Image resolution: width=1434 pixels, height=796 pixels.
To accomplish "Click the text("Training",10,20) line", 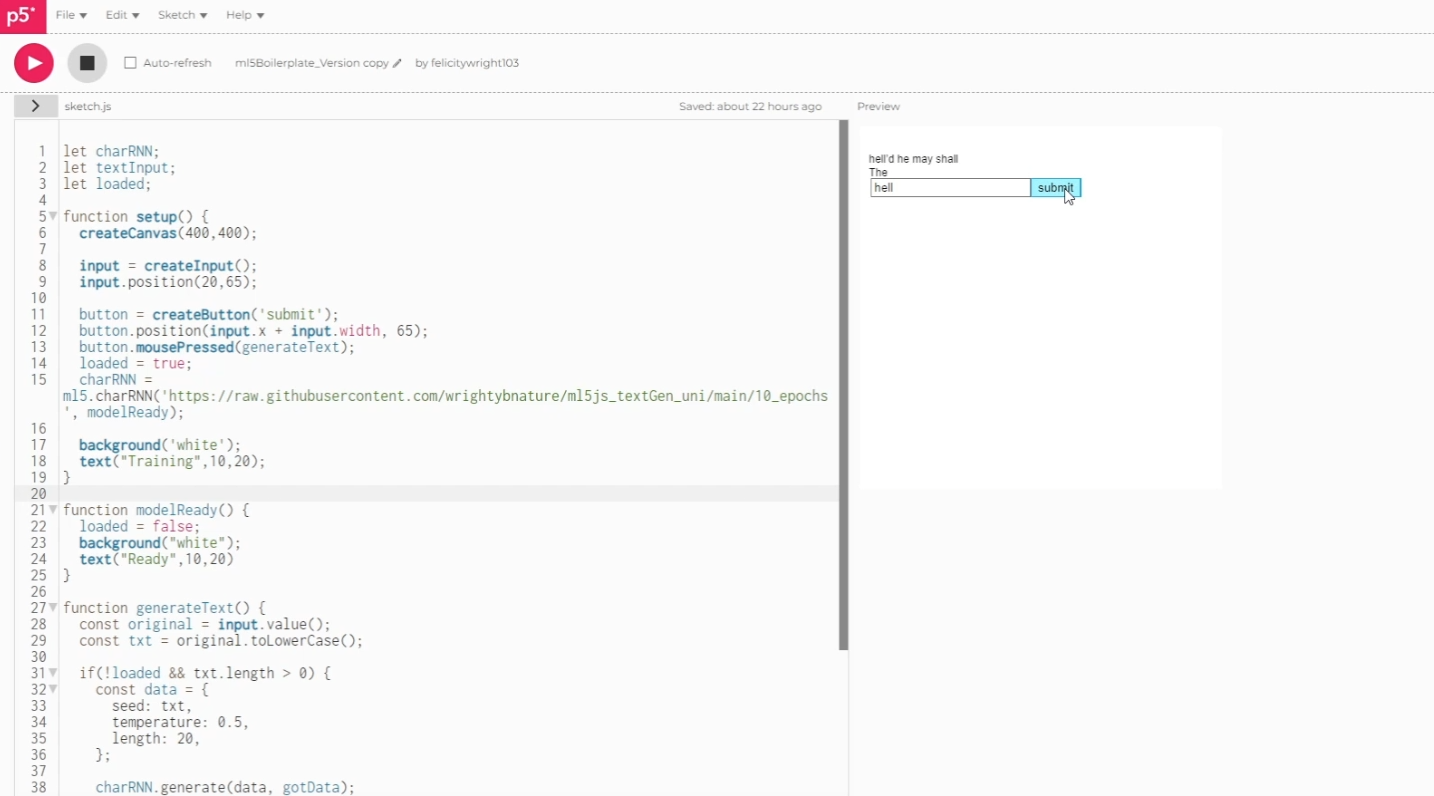I will coord(172,461).
